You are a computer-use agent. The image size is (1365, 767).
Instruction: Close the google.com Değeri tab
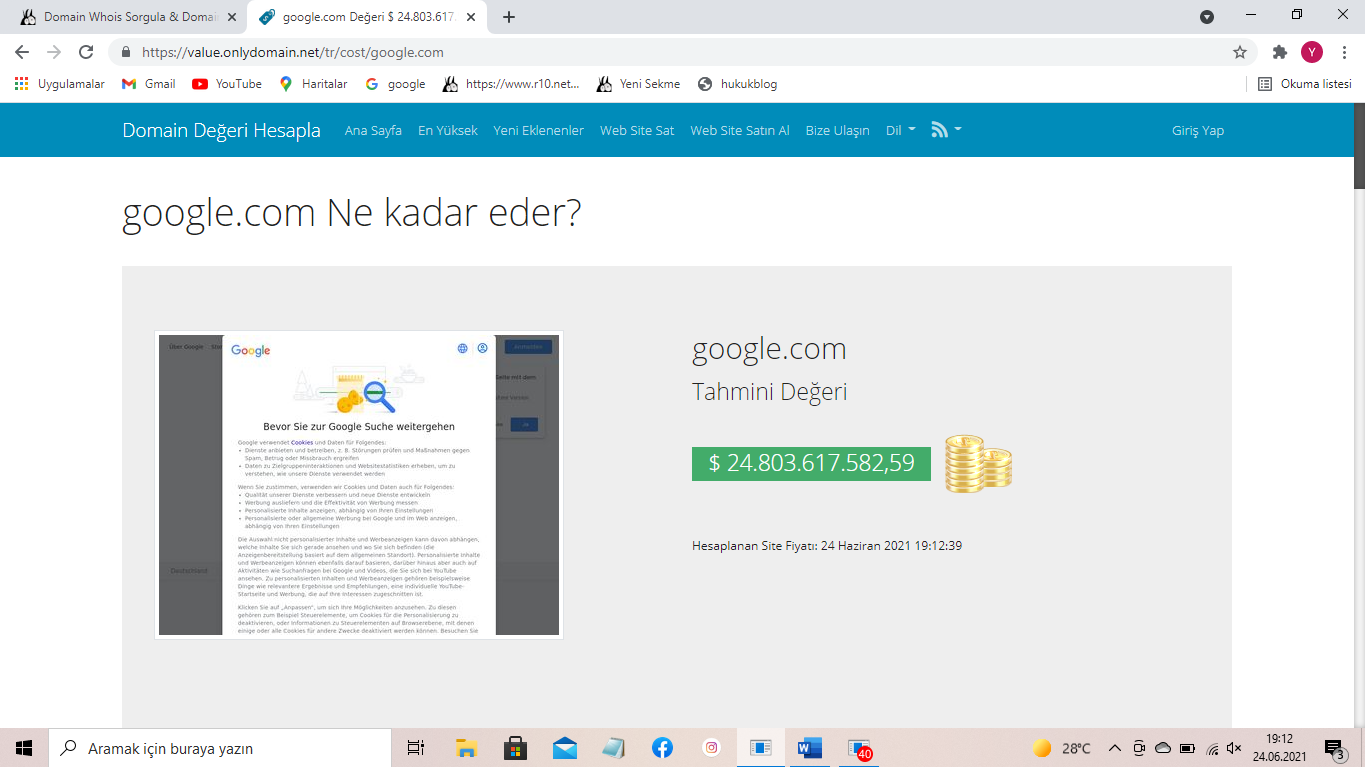(471, 17)
